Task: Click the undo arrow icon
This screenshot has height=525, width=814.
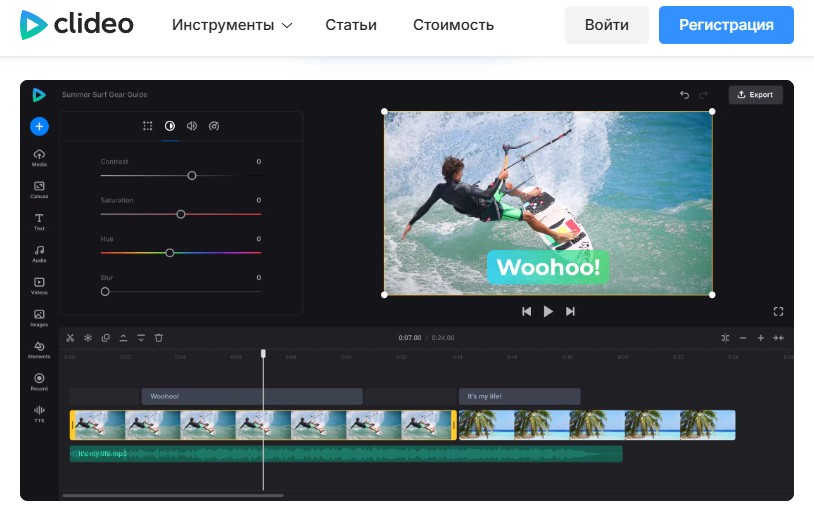Action: 685,95
